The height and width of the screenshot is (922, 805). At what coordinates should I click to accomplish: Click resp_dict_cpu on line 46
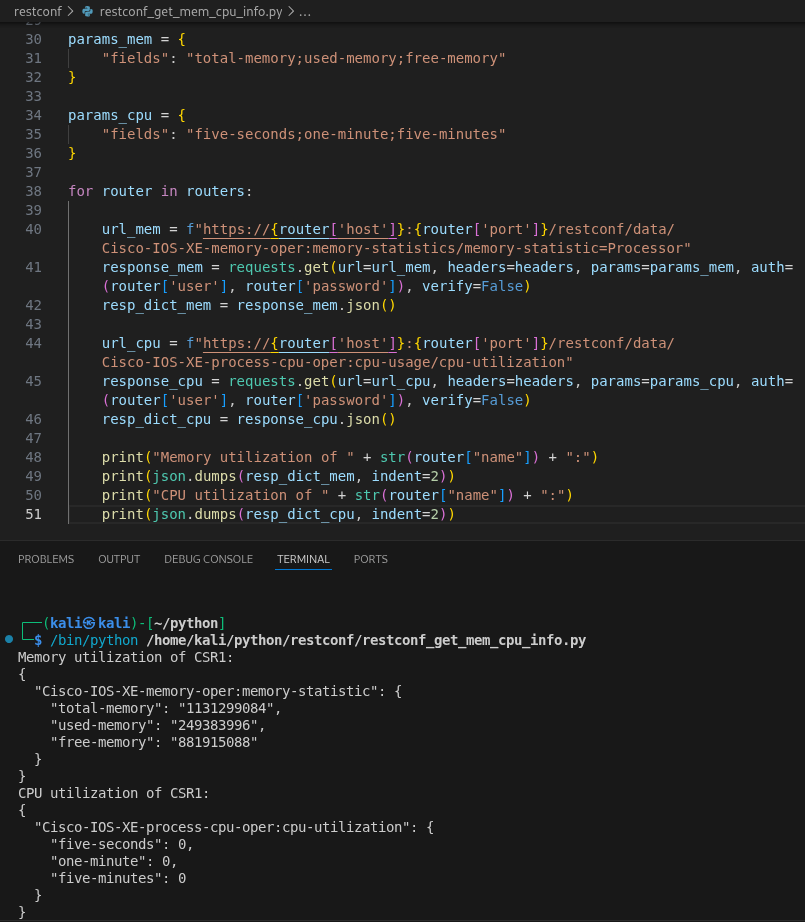tap(156, 419)
